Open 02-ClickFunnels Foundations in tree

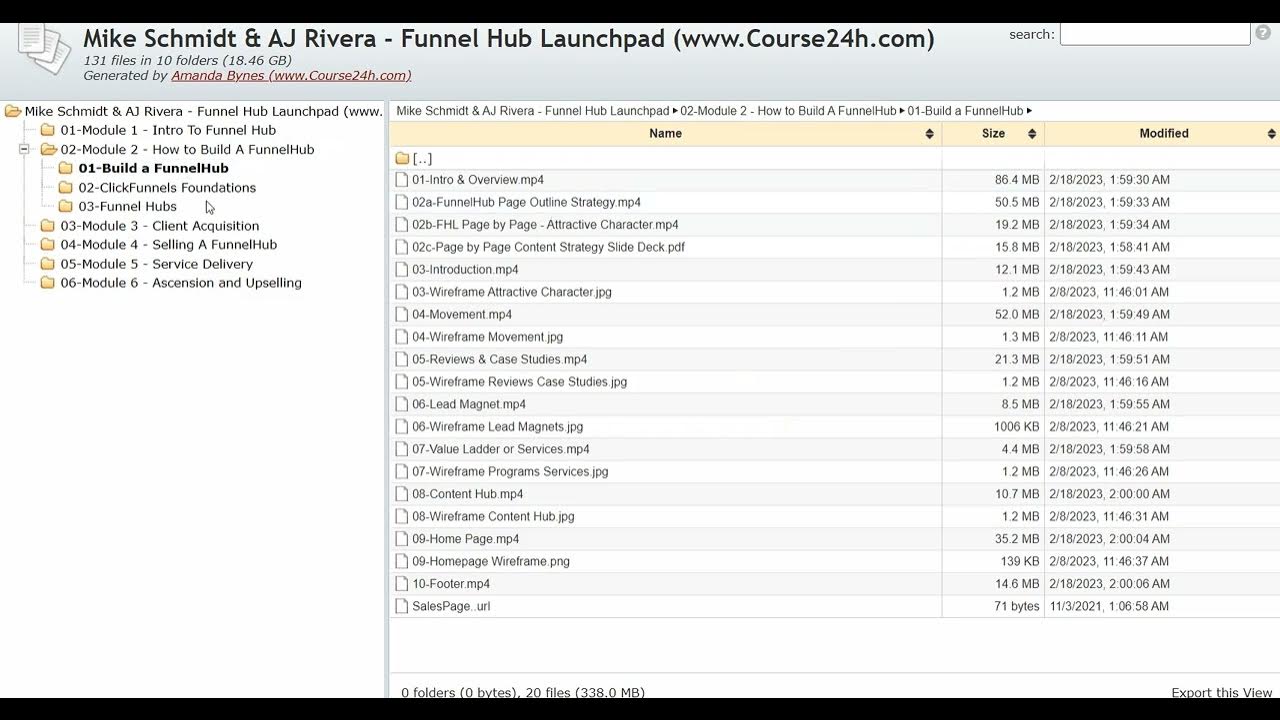pyautogui.click(x=167, y=187)
